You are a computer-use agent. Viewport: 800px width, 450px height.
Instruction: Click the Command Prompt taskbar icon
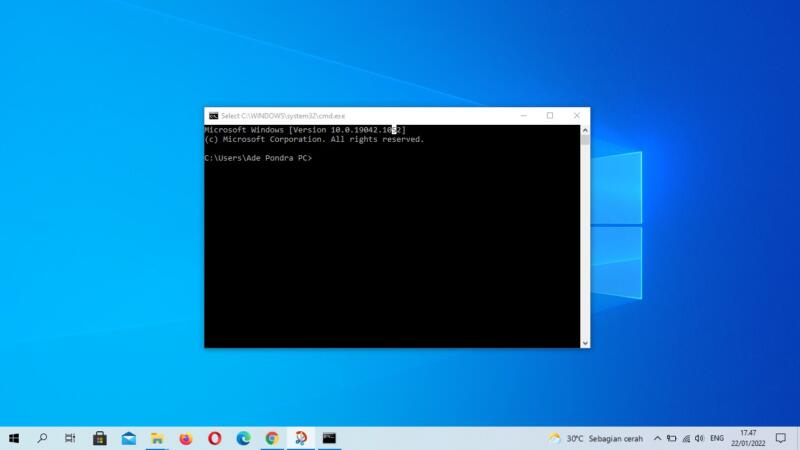330,438
